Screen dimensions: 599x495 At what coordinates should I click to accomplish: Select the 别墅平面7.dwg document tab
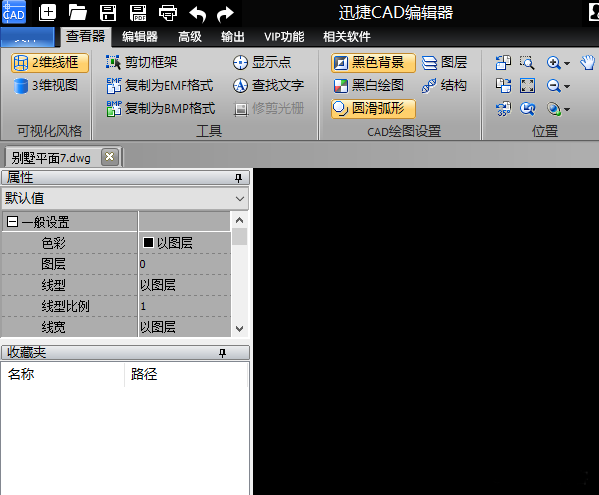coord(51,157)
